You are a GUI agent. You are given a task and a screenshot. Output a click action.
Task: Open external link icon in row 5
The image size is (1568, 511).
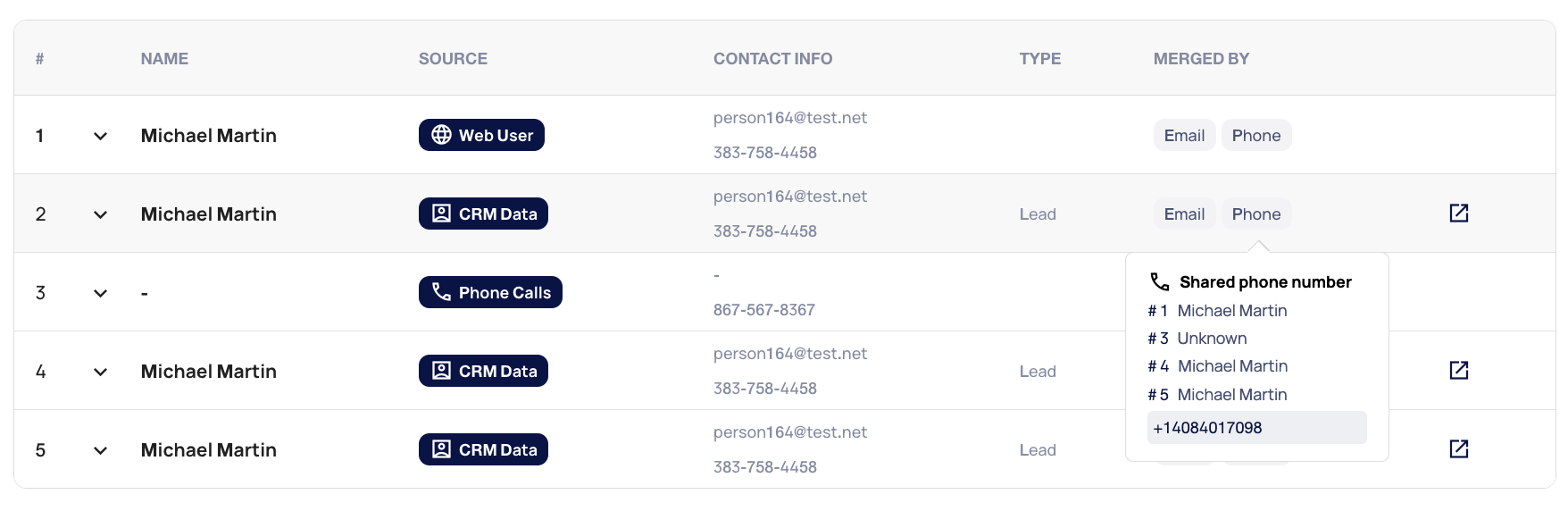[x=1458, y=449]
